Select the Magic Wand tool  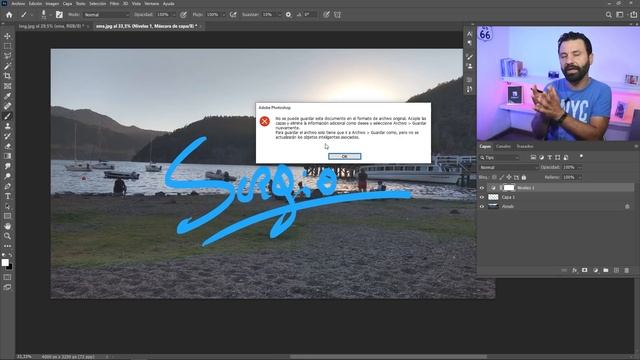point(7,66)
